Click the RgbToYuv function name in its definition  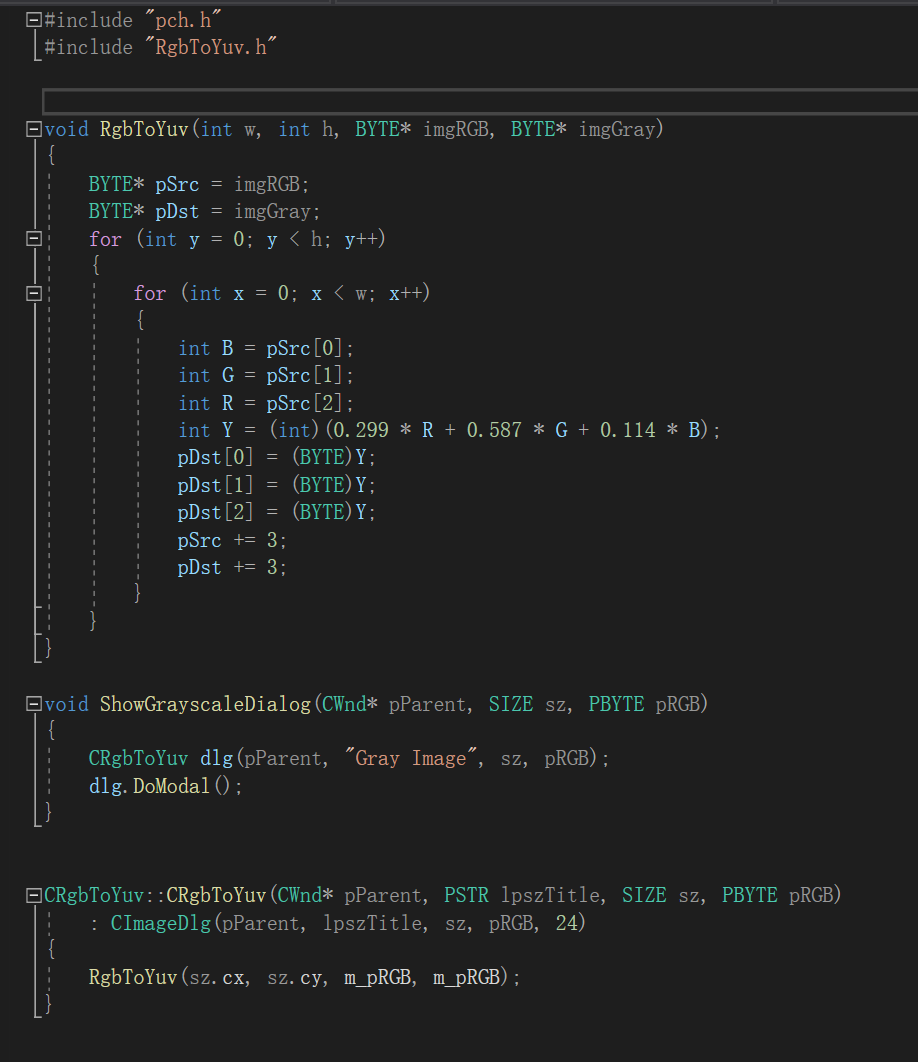pos(144,129)
